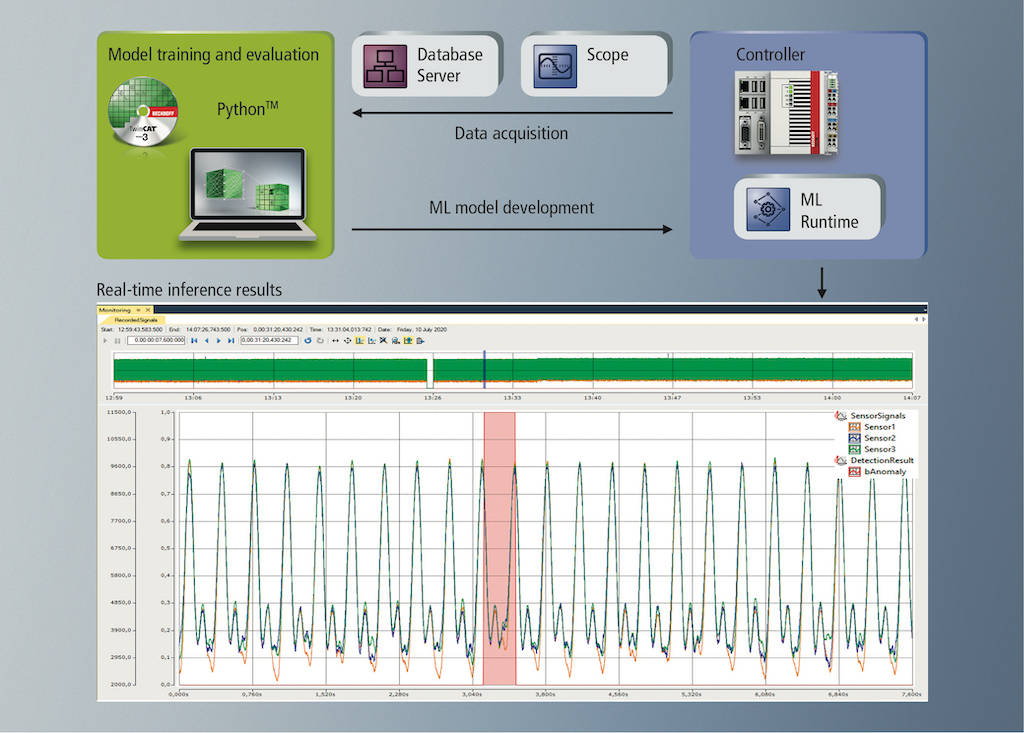Click the Sensor3 label in legend

(x=880, y=449)
